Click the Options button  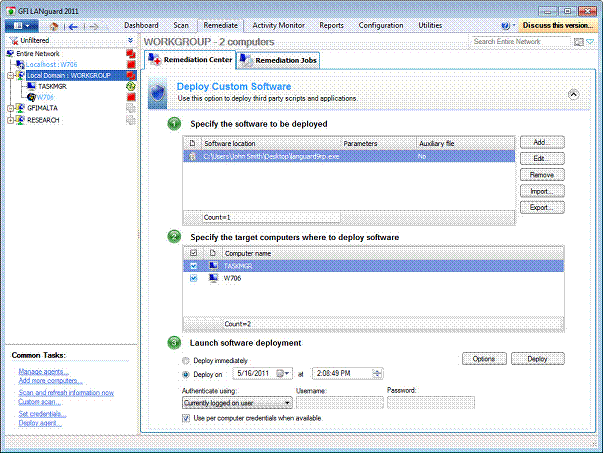pos(484,359)
